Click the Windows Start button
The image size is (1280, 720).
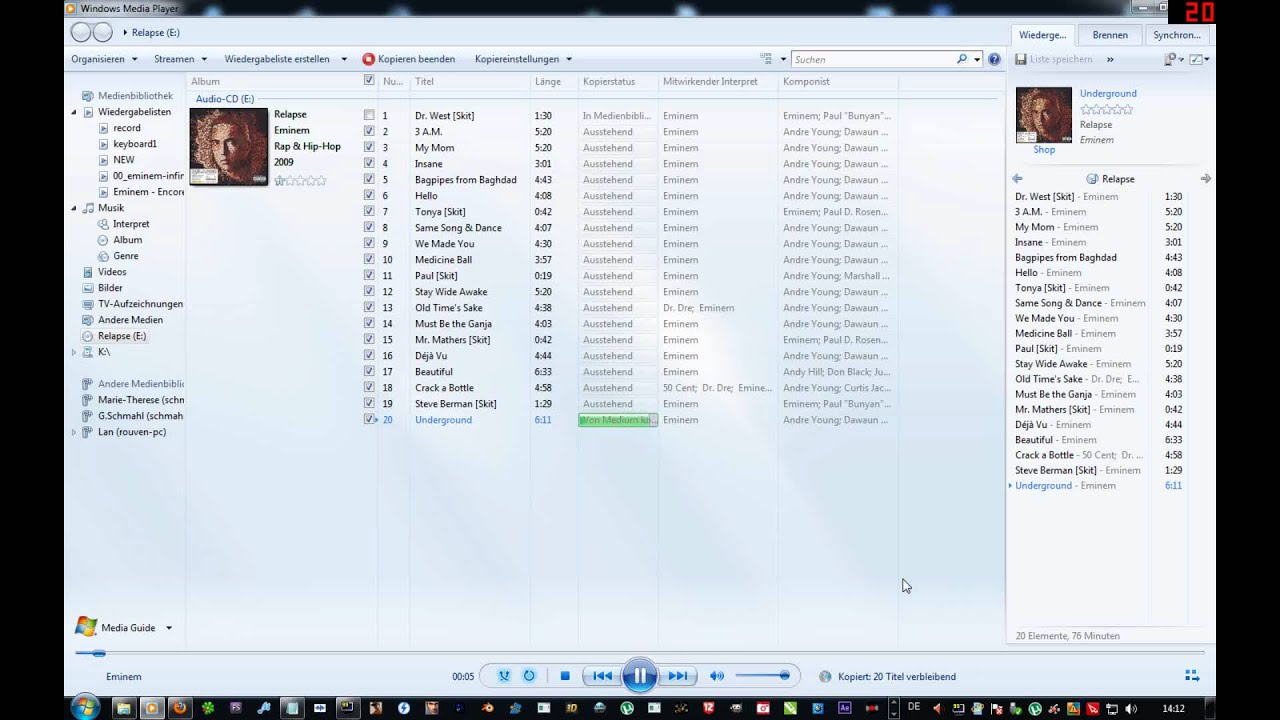click(x=84, y=707)
